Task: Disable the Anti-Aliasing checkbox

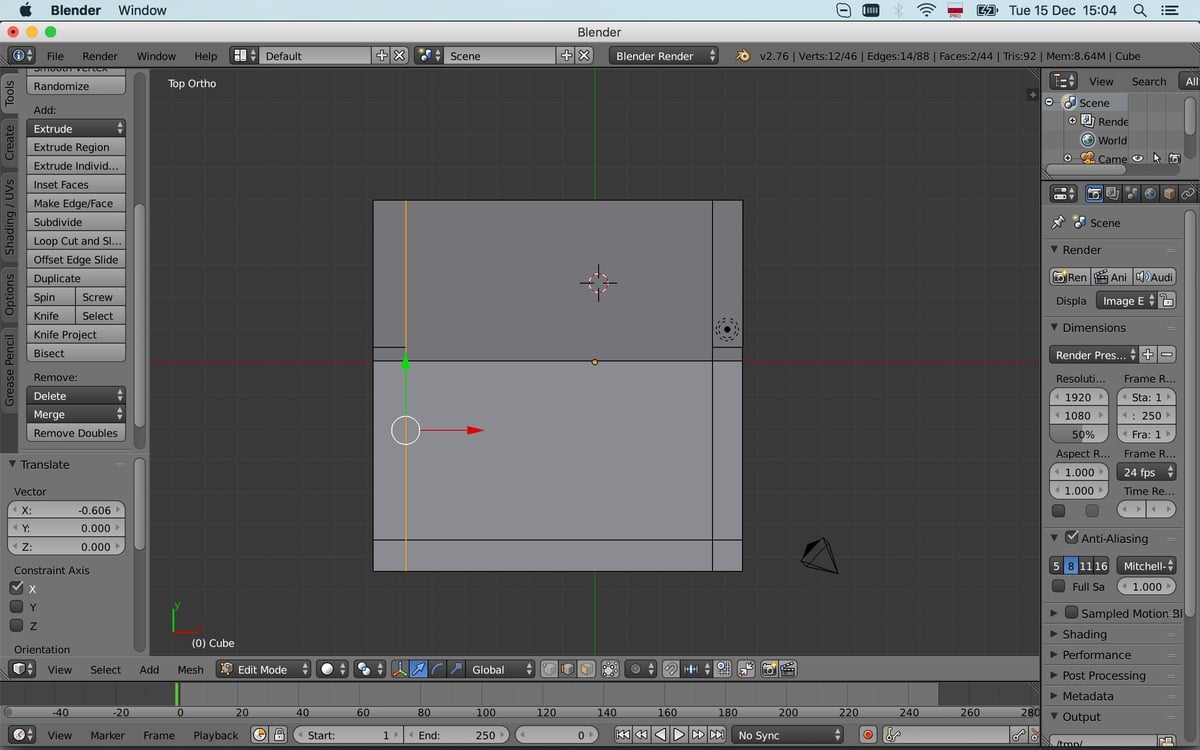Action: pyautogui.click(x=1071, y=538)
